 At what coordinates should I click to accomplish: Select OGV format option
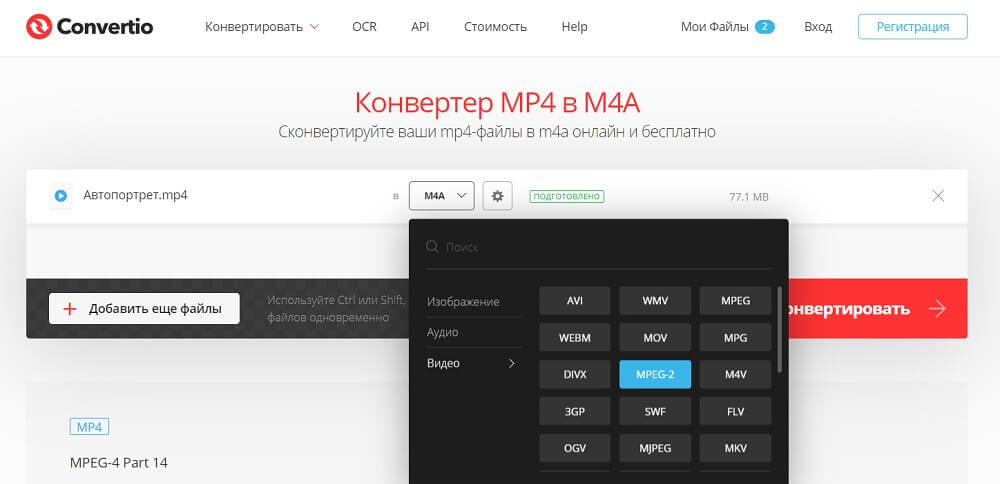tap(575, 448)
